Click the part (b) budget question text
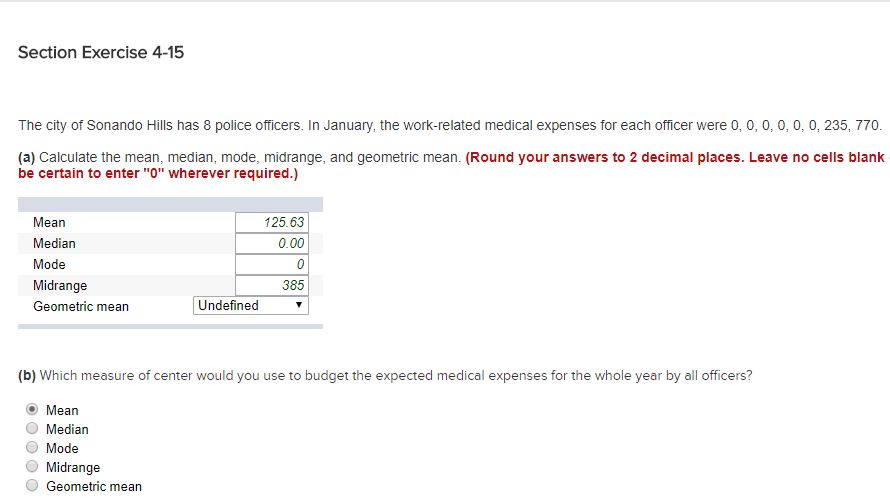 point(385,376)
